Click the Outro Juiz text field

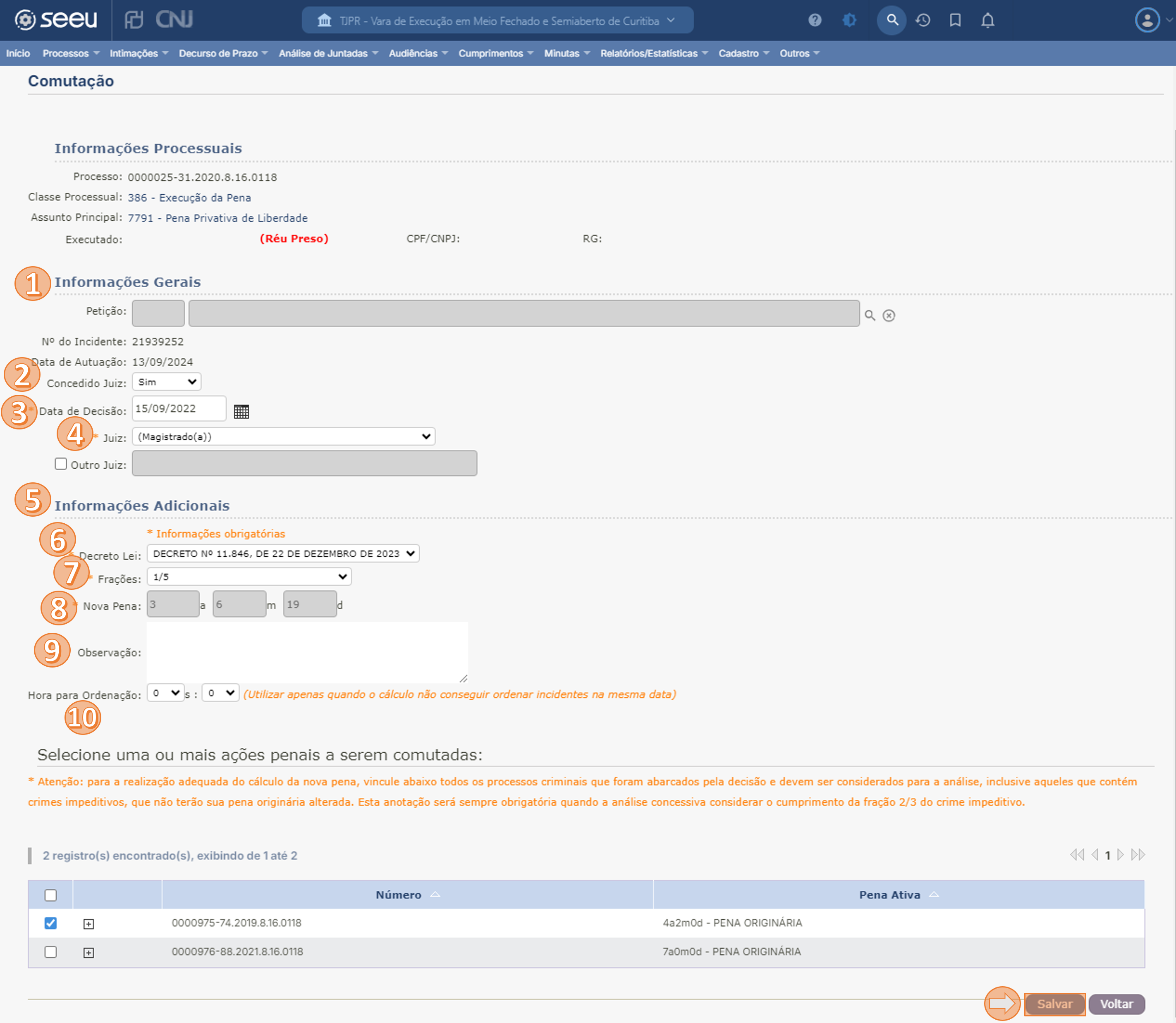[x=304, y=463]
